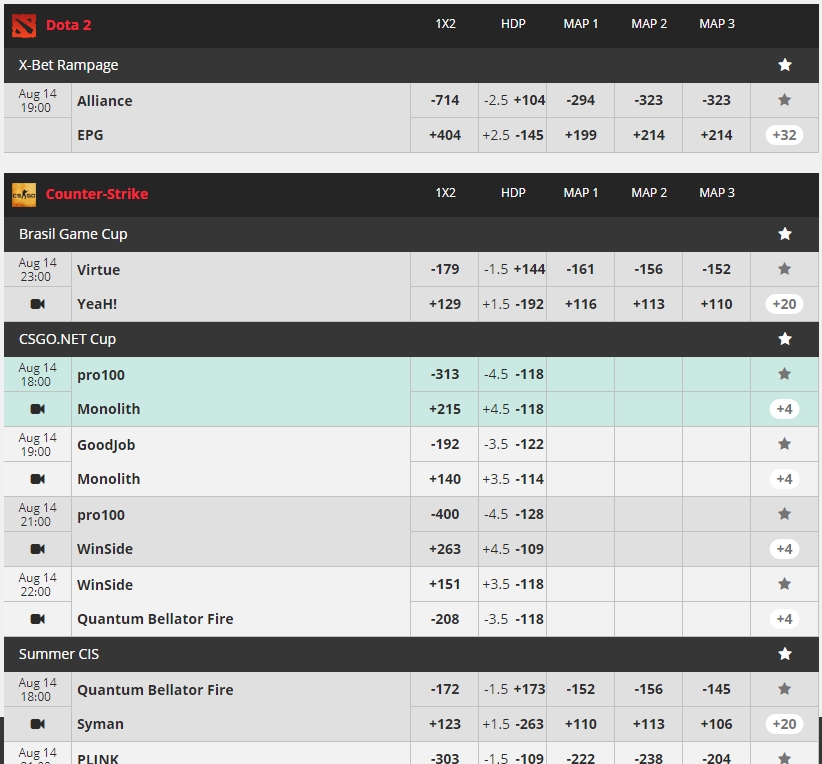The image size is (822, 764).
Task: Expand +20 additional bets for Virtue vs YeaH!
Action: pyautogui.click(x=785, y=304)
